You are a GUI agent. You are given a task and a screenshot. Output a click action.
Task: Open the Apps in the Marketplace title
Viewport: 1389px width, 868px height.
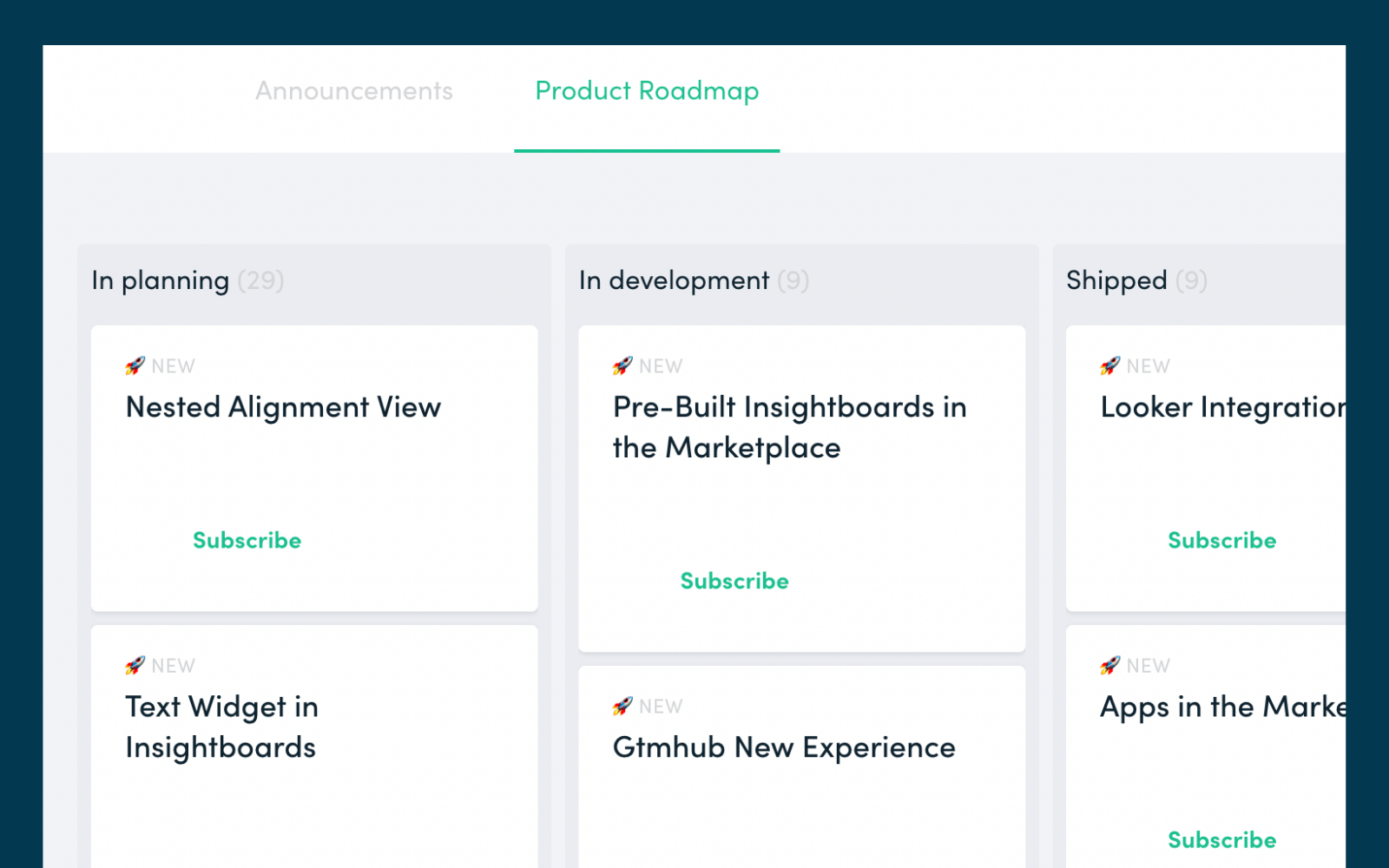click(x=1223, y=707)
